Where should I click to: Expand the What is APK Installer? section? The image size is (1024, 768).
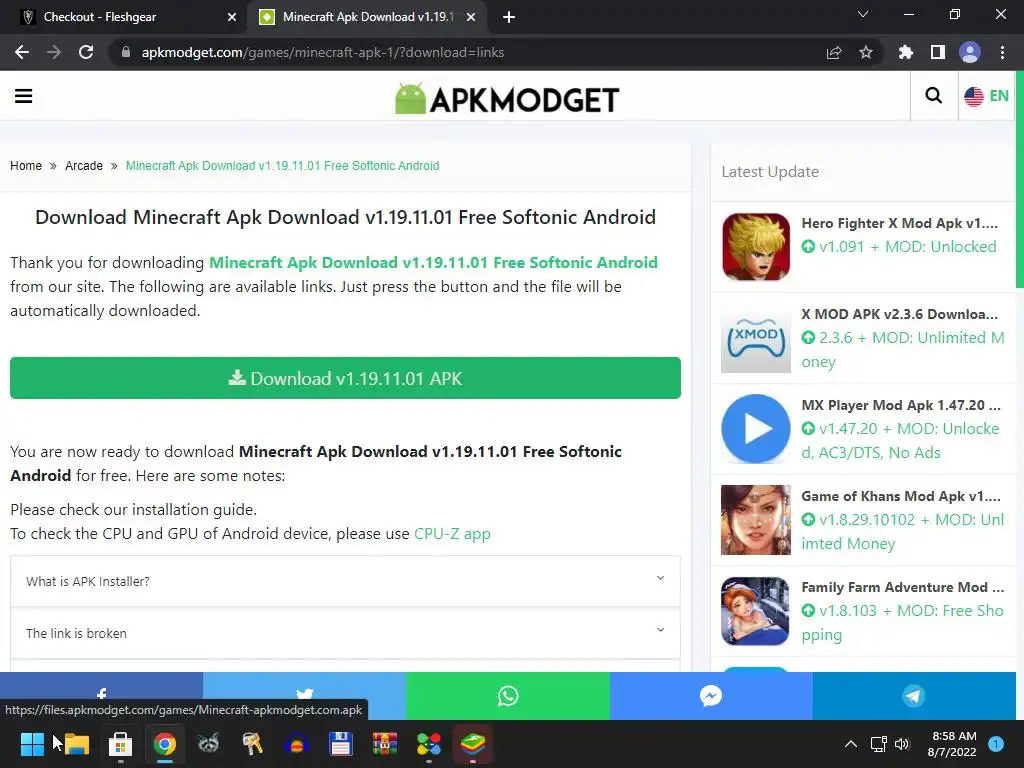click(x=345, y=581)
